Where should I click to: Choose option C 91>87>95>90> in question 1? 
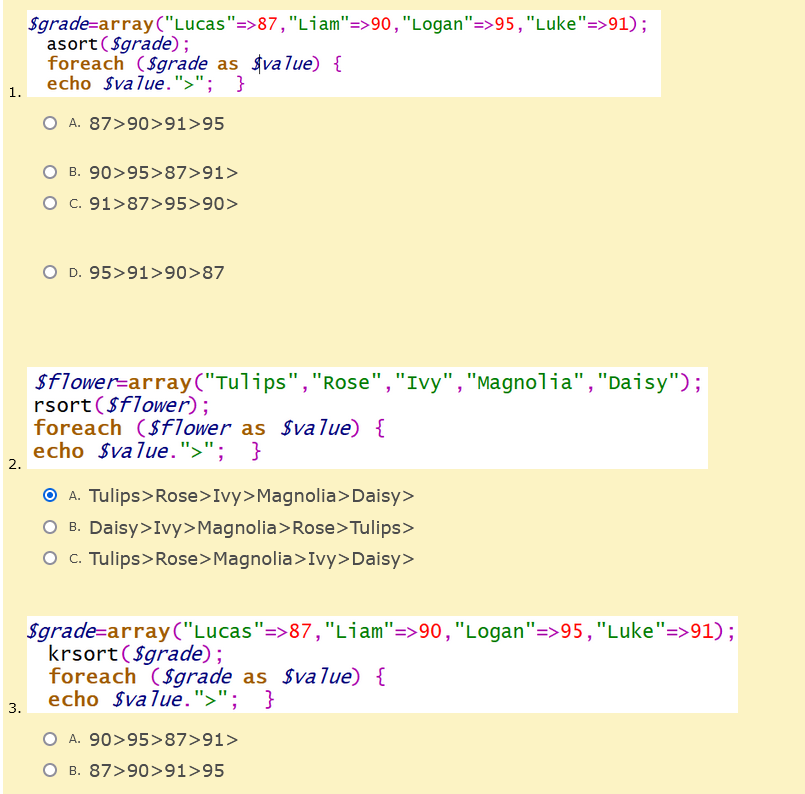tap(50, 203)
